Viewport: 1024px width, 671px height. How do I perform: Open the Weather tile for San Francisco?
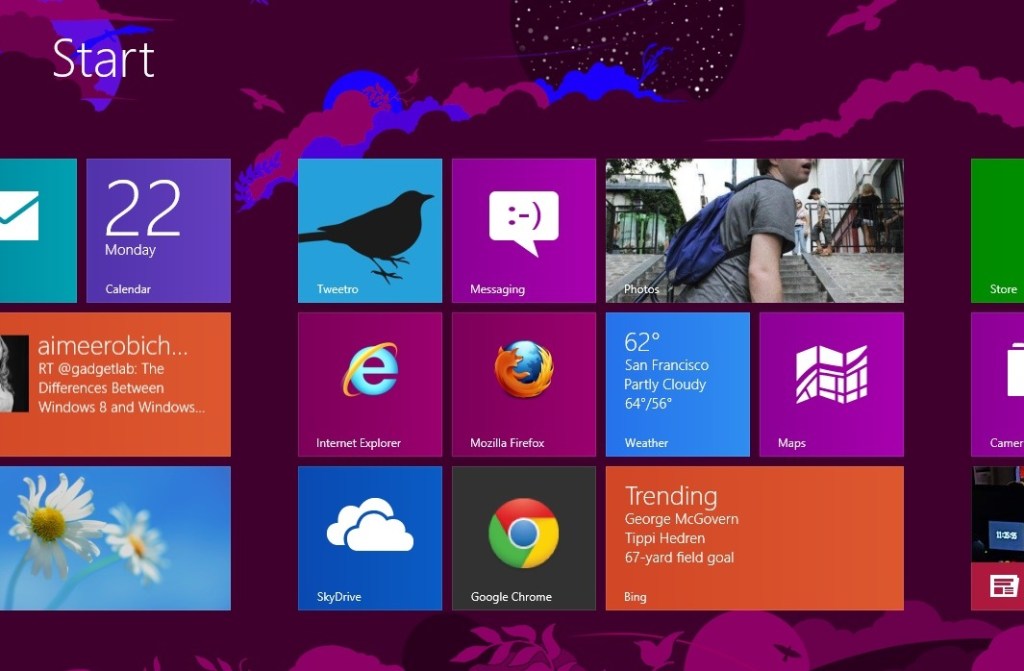[678, 384]
